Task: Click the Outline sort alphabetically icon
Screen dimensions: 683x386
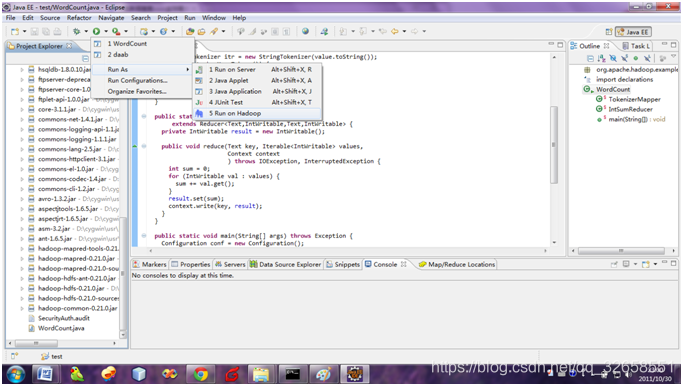Action: (x=601, y=58)
